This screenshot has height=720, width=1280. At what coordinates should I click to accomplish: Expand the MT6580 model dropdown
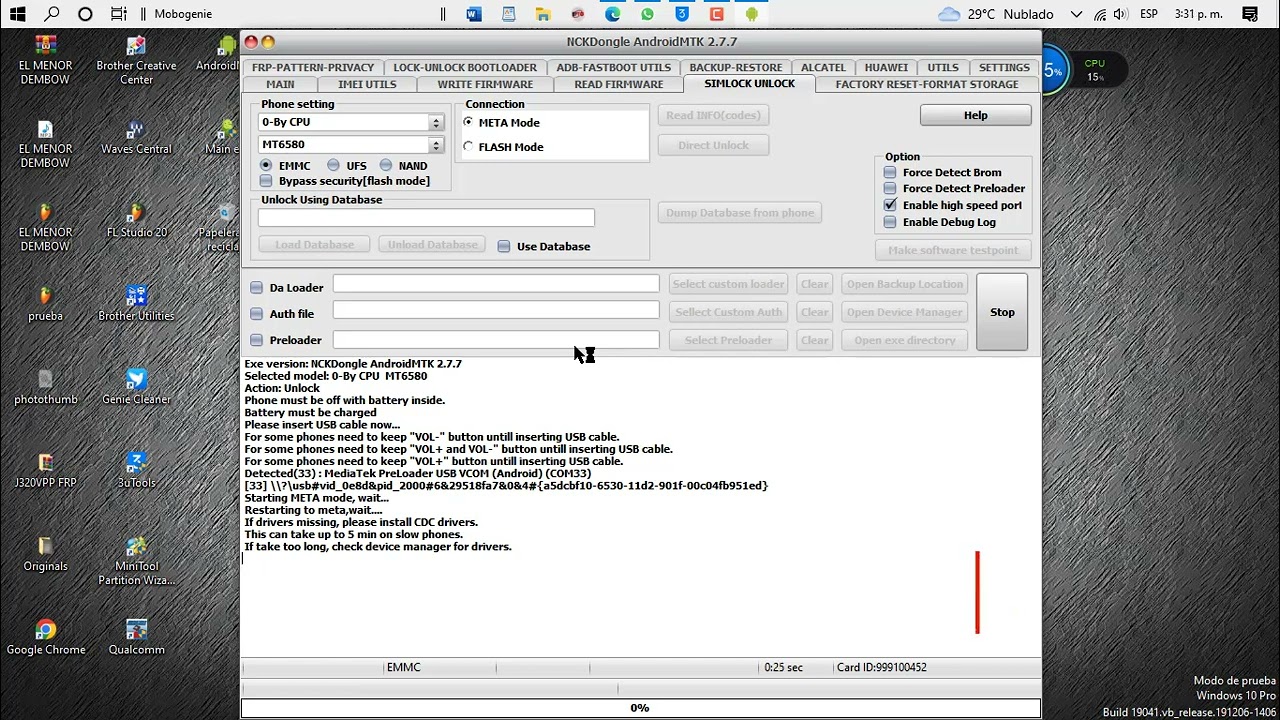click(436, 145)
